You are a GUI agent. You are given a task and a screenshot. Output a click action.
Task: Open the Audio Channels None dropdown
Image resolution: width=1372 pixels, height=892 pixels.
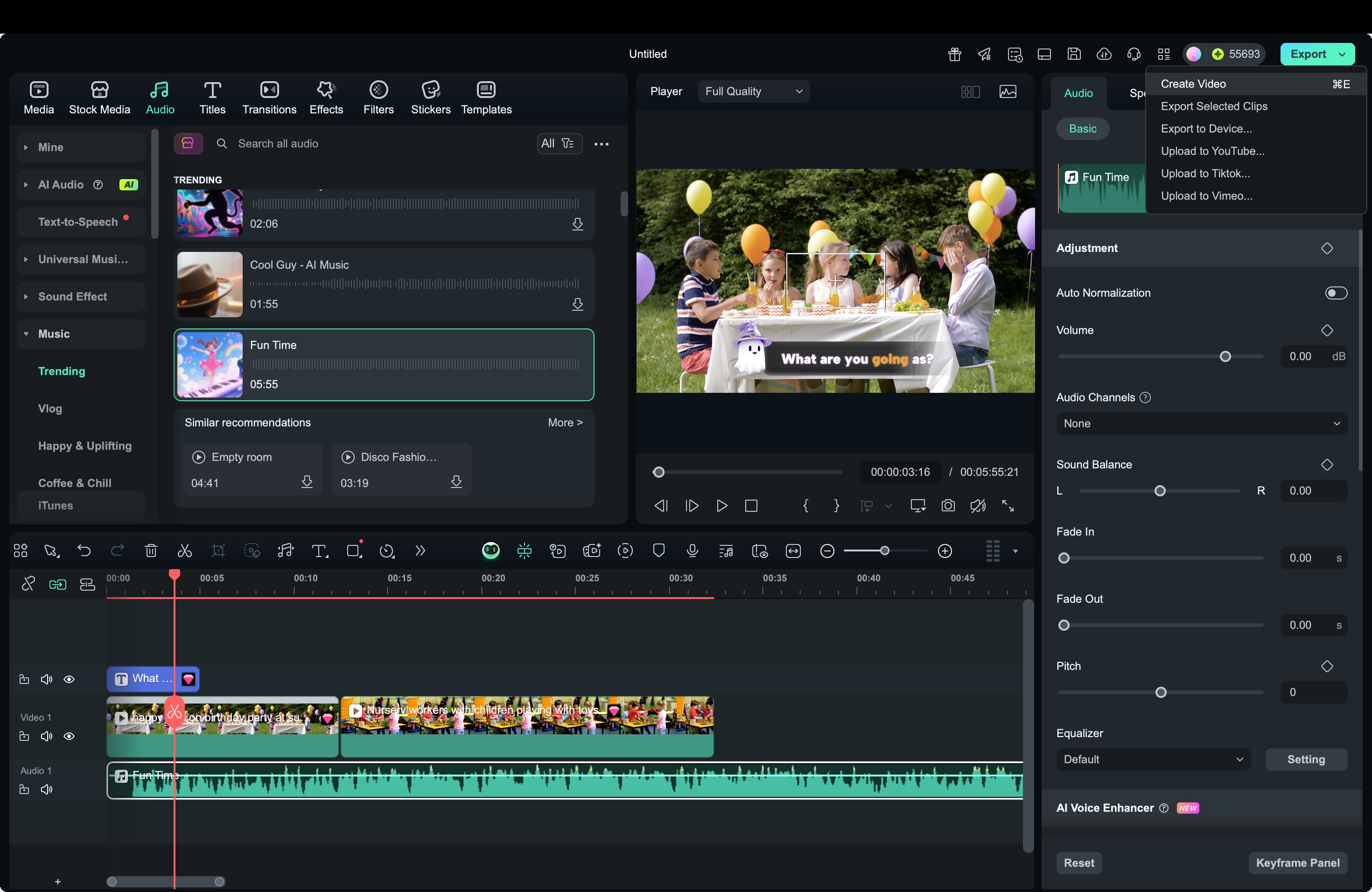coord(1201,424)
